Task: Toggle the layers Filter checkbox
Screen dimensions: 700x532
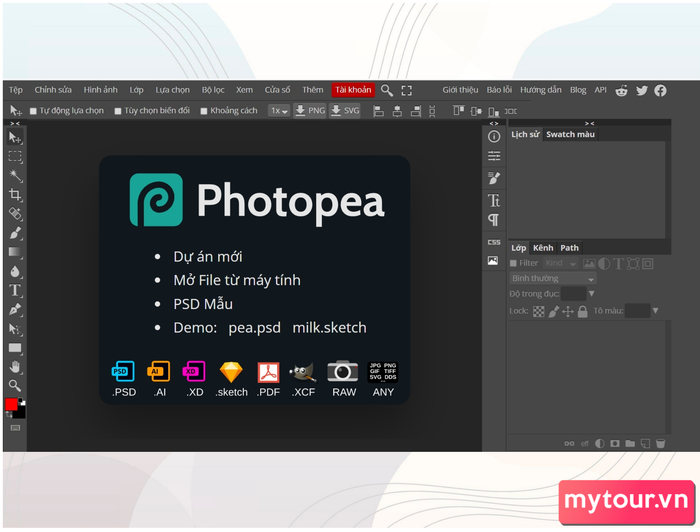Action: pos(513,263)
